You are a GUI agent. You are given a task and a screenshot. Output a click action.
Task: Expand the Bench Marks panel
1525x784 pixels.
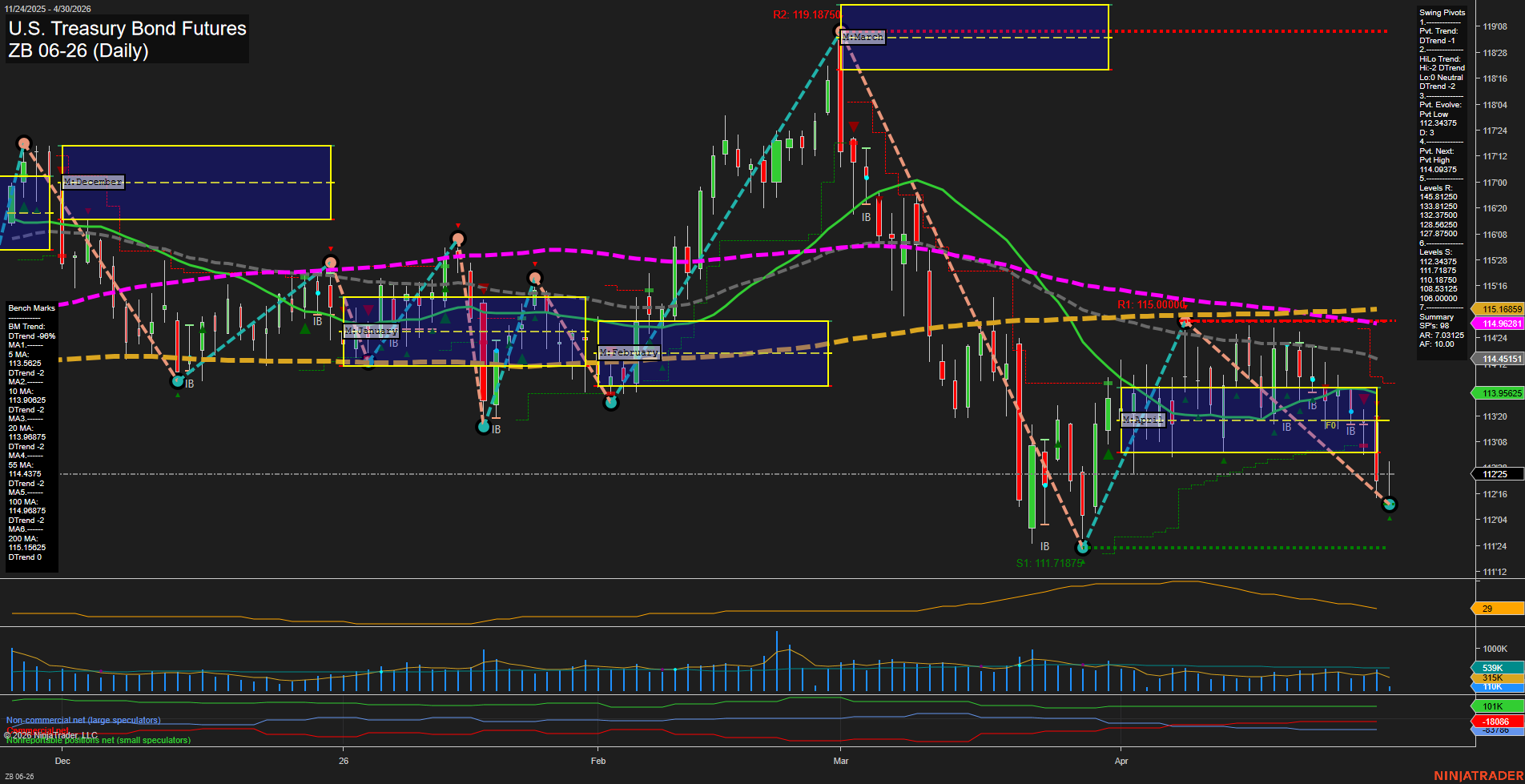tap(30, 308)
